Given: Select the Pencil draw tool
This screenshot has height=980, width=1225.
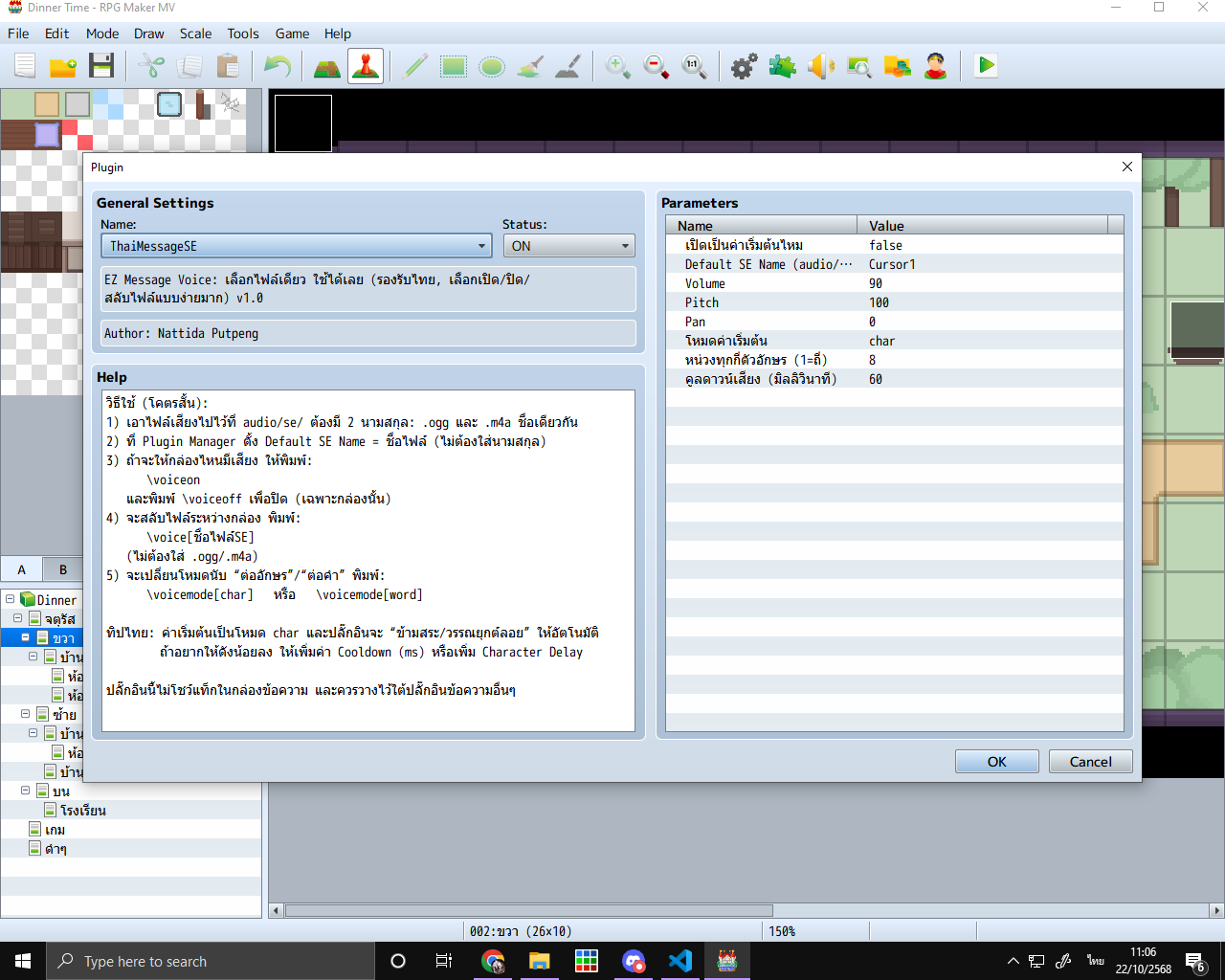Looking at the screenshot, I should point(415,66).
